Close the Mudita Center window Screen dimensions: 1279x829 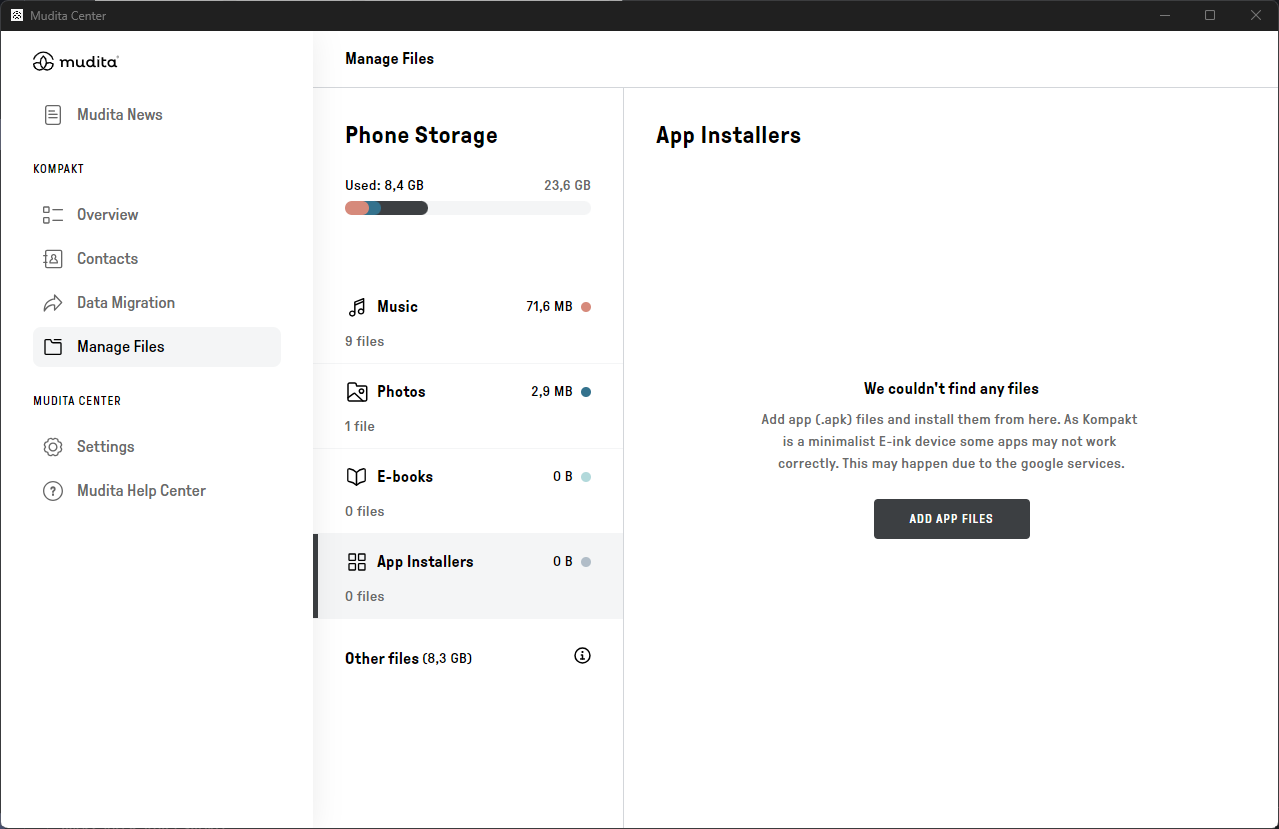1256,15
